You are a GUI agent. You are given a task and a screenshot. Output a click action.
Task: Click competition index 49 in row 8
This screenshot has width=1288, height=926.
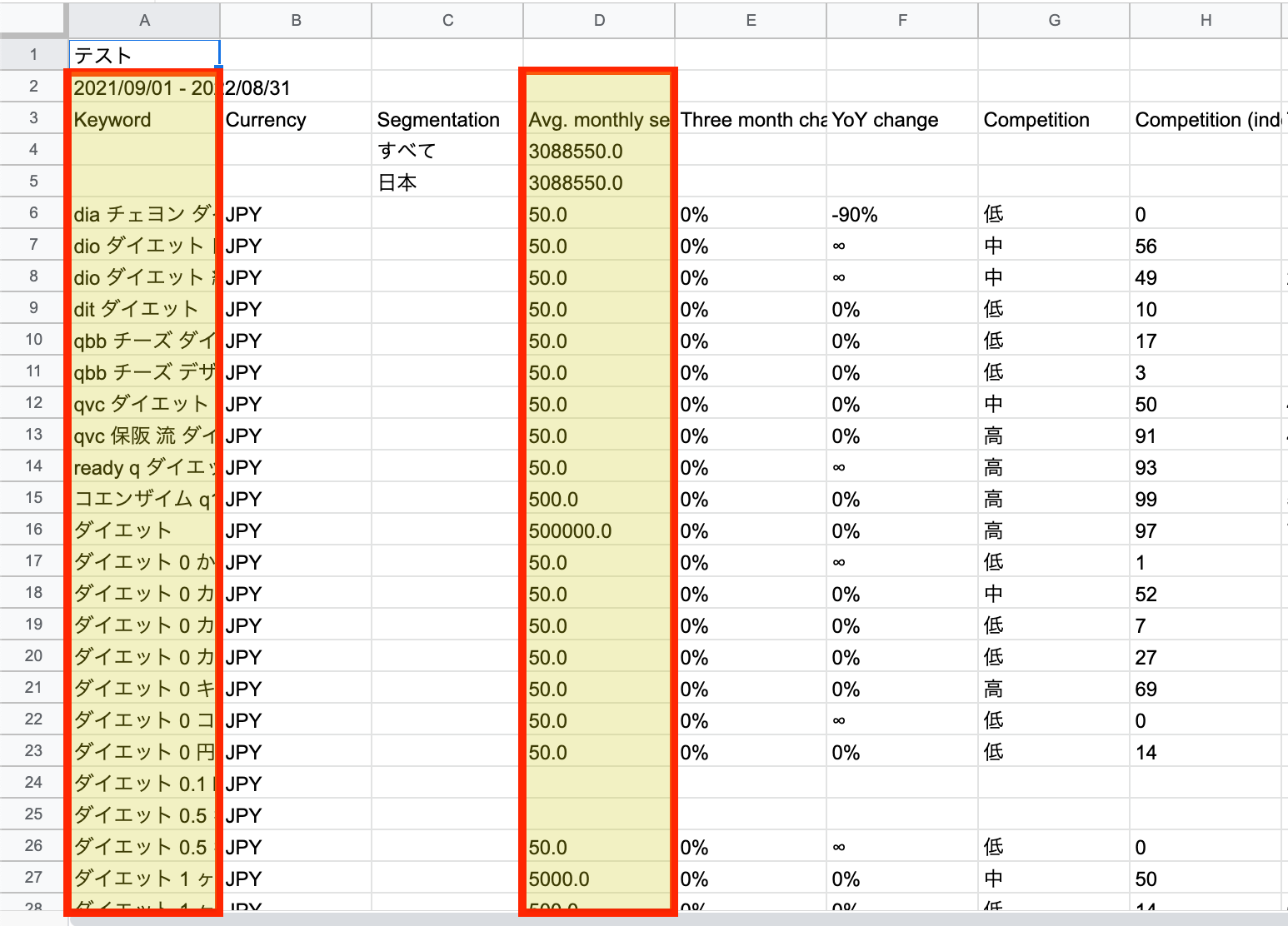point(1206,277)
